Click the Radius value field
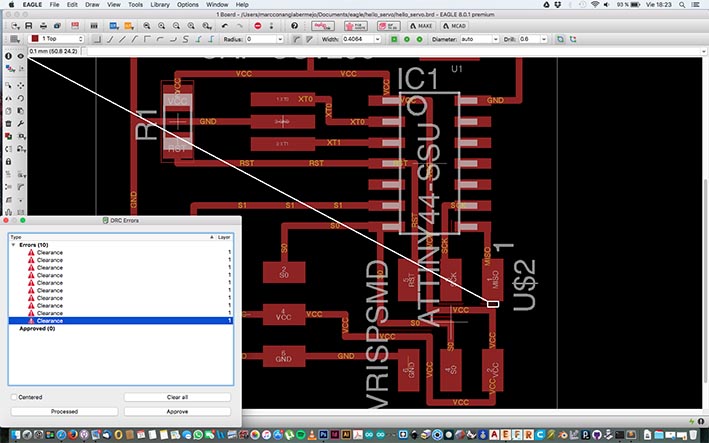Screen dimensions: 709x443 pos(261,39)
